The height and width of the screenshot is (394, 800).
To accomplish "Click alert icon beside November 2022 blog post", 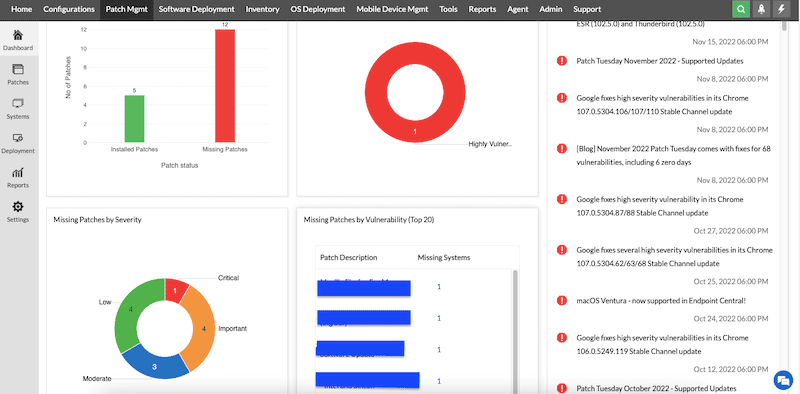I will 562,148.
